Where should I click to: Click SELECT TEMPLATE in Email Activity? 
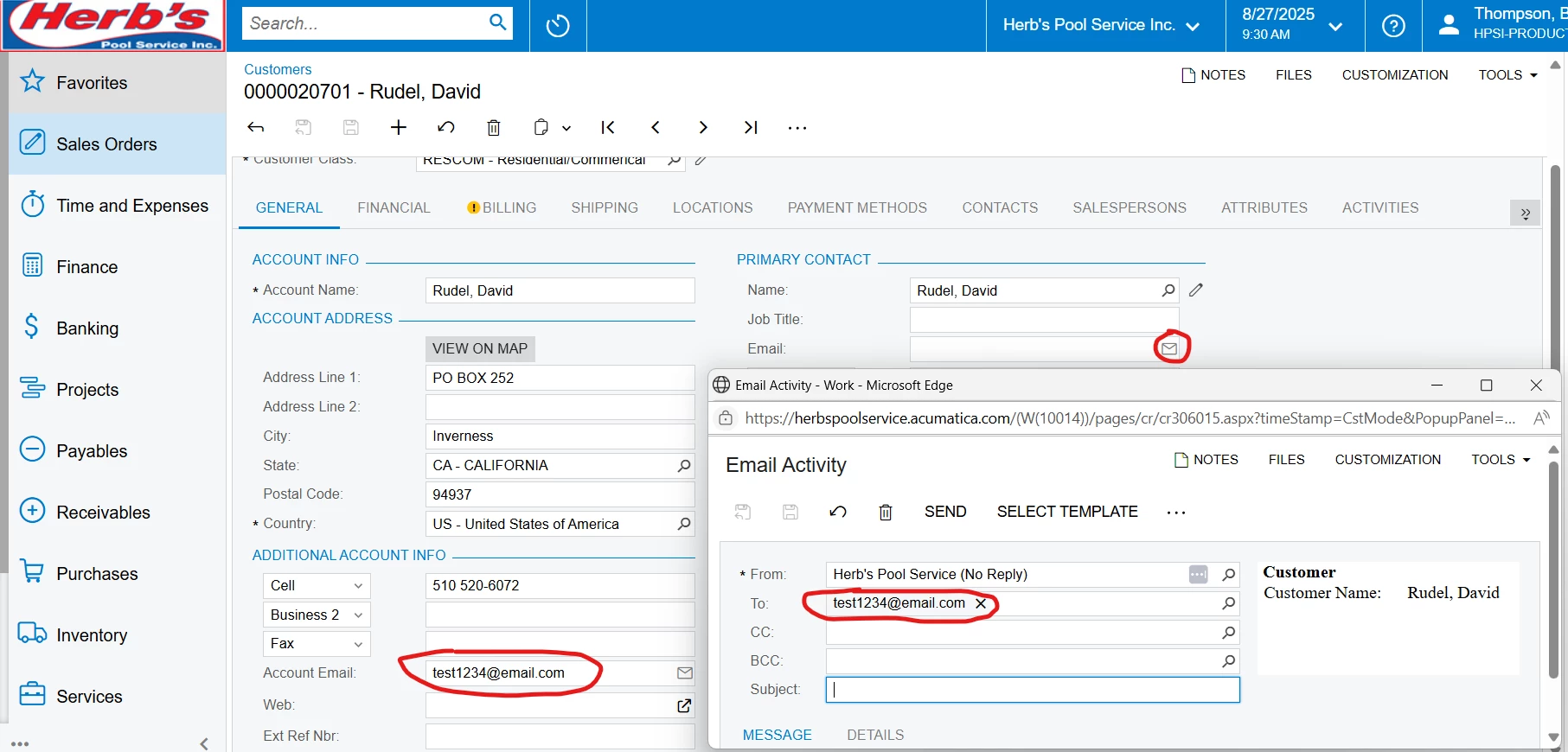(x=1067, y=512)
